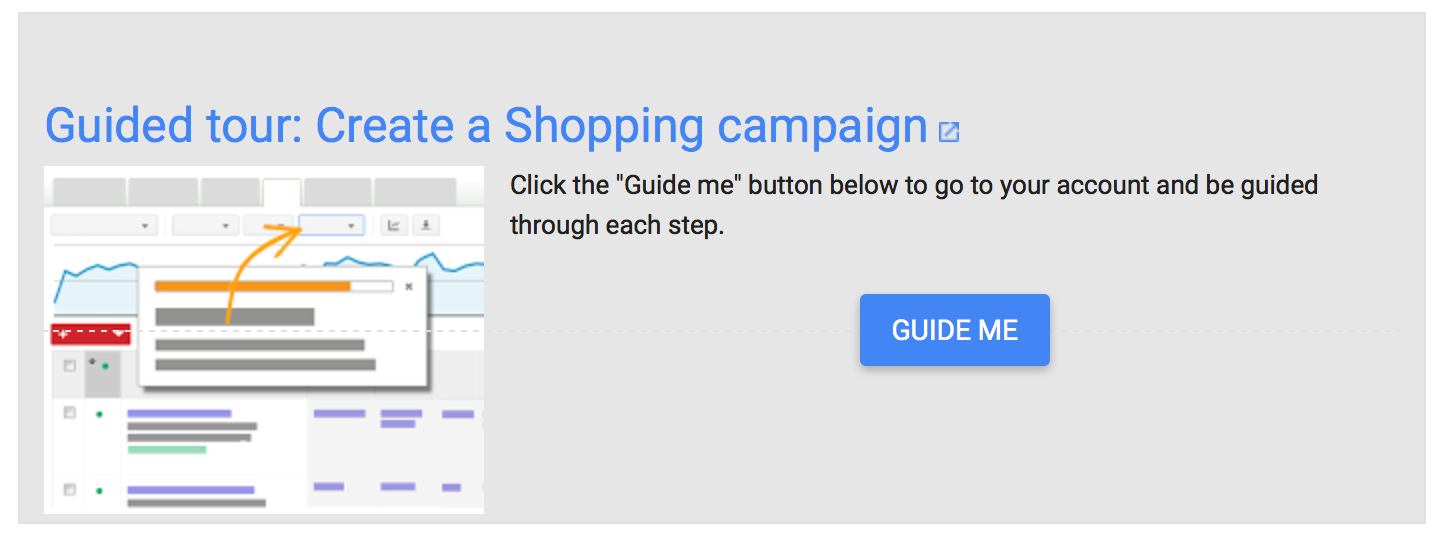The height and width of the screenshot is (544, 1444).
Task: Tick the bottom row checkbox in the illustration
Action: (x=69, y=490)
